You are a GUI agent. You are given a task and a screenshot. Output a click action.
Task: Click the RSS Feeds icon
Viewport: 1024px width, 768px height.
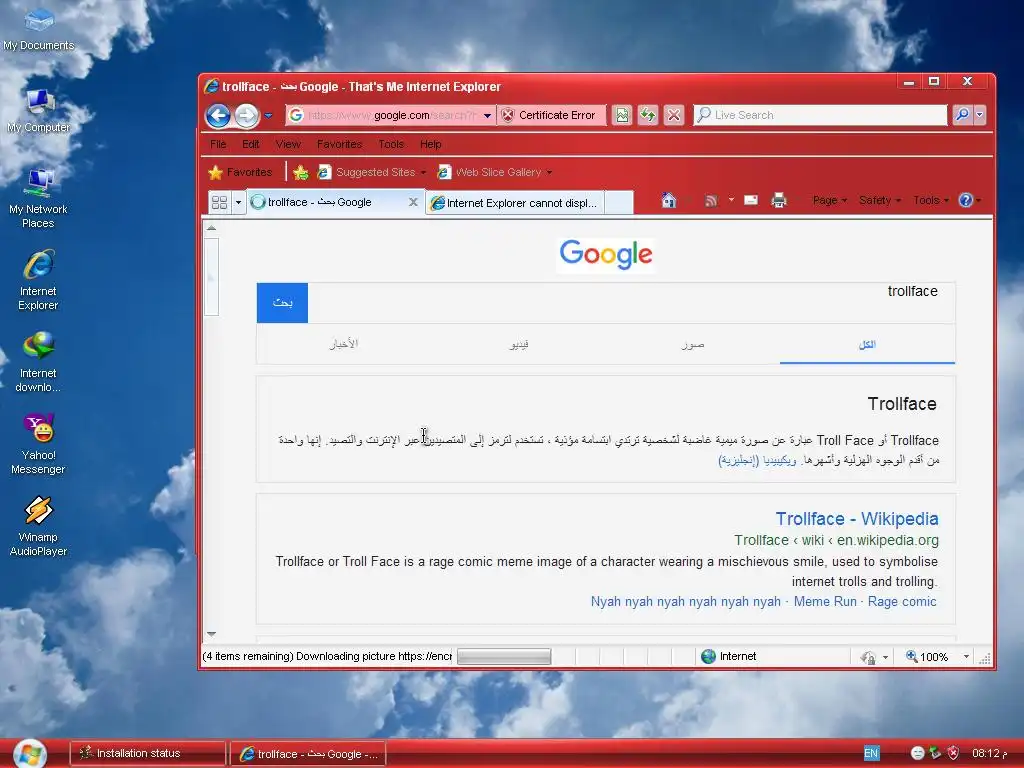click(x=711, y=200)
